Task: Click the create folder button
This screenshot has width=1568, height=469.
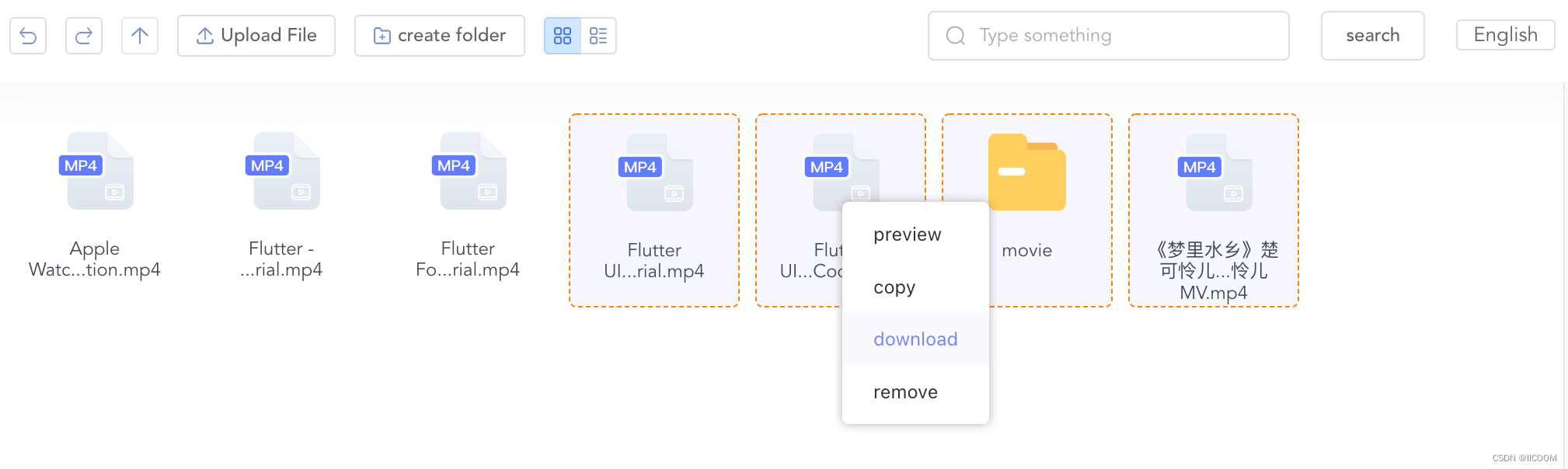Action: tap(440, 36)
